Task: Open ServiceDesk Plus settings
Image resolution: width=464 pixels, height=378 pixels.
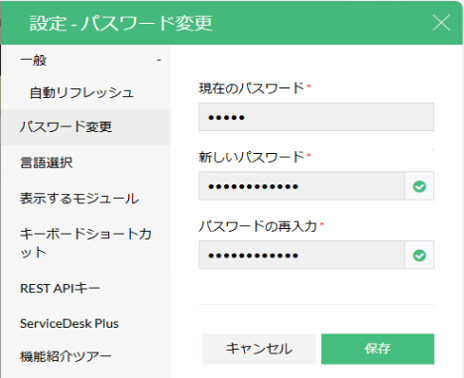Action: pyautogui.click(x=69, y=324)
